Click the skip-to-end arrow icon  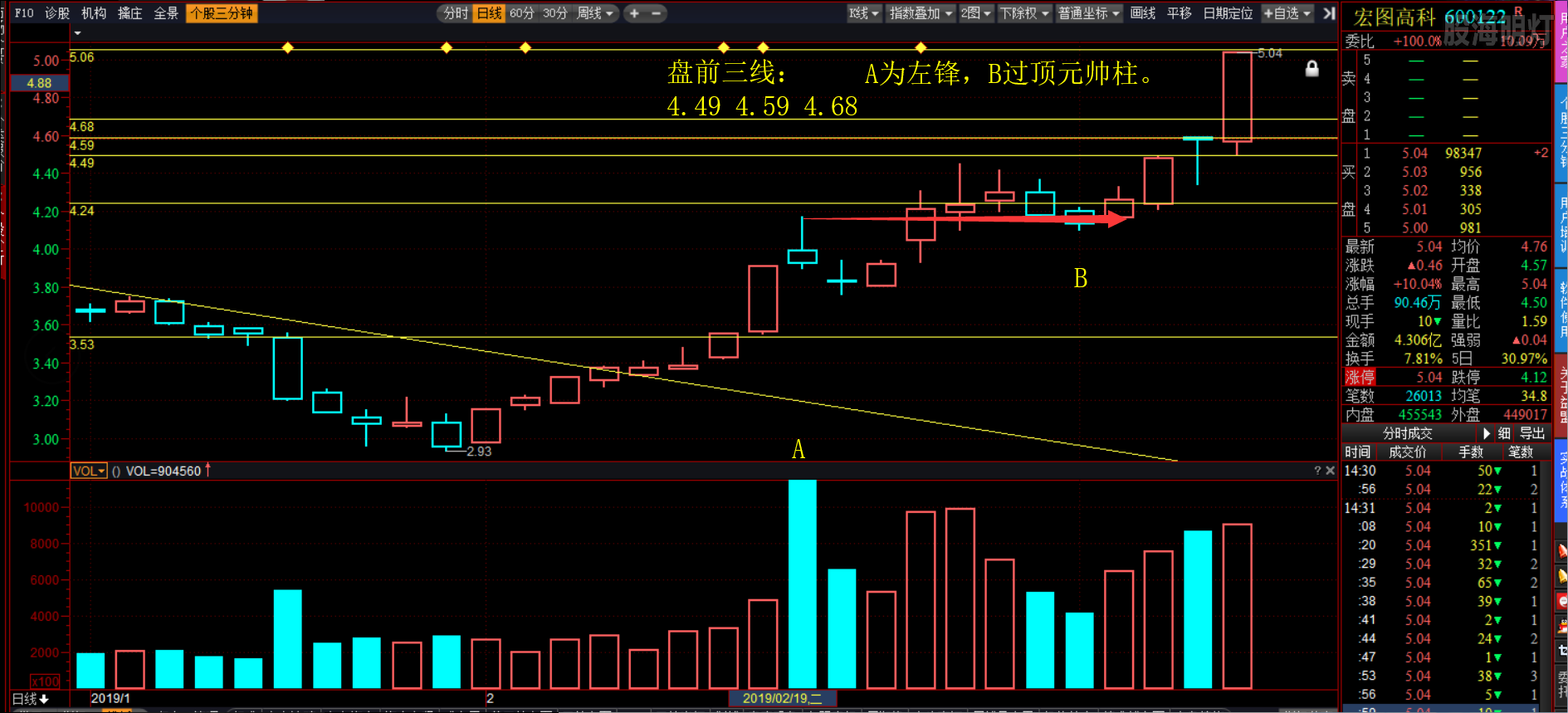click(x=1329, y=13)
